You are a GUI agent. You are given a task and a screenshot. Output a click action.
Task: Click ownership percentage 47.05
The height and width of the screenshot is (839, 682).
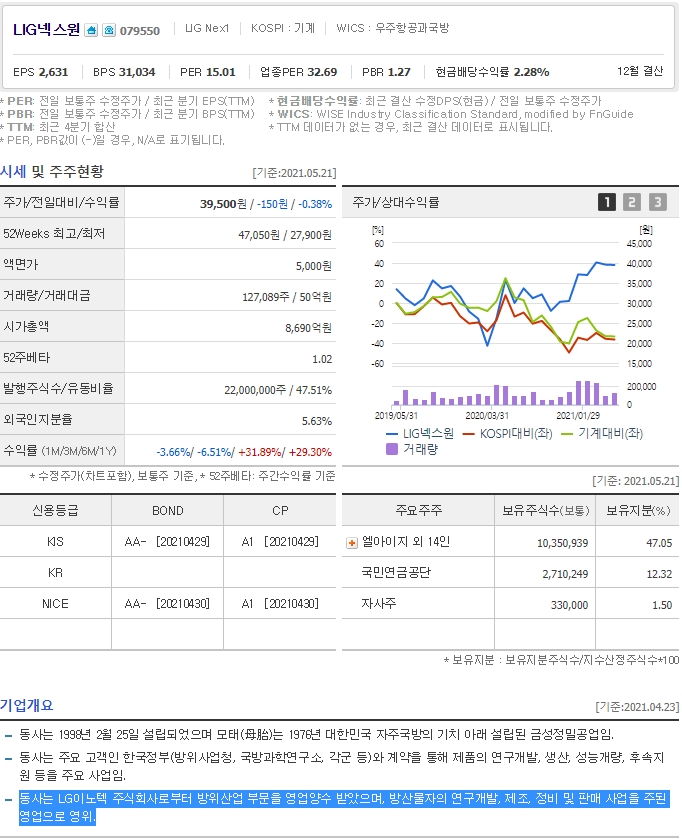click(659, 544)
